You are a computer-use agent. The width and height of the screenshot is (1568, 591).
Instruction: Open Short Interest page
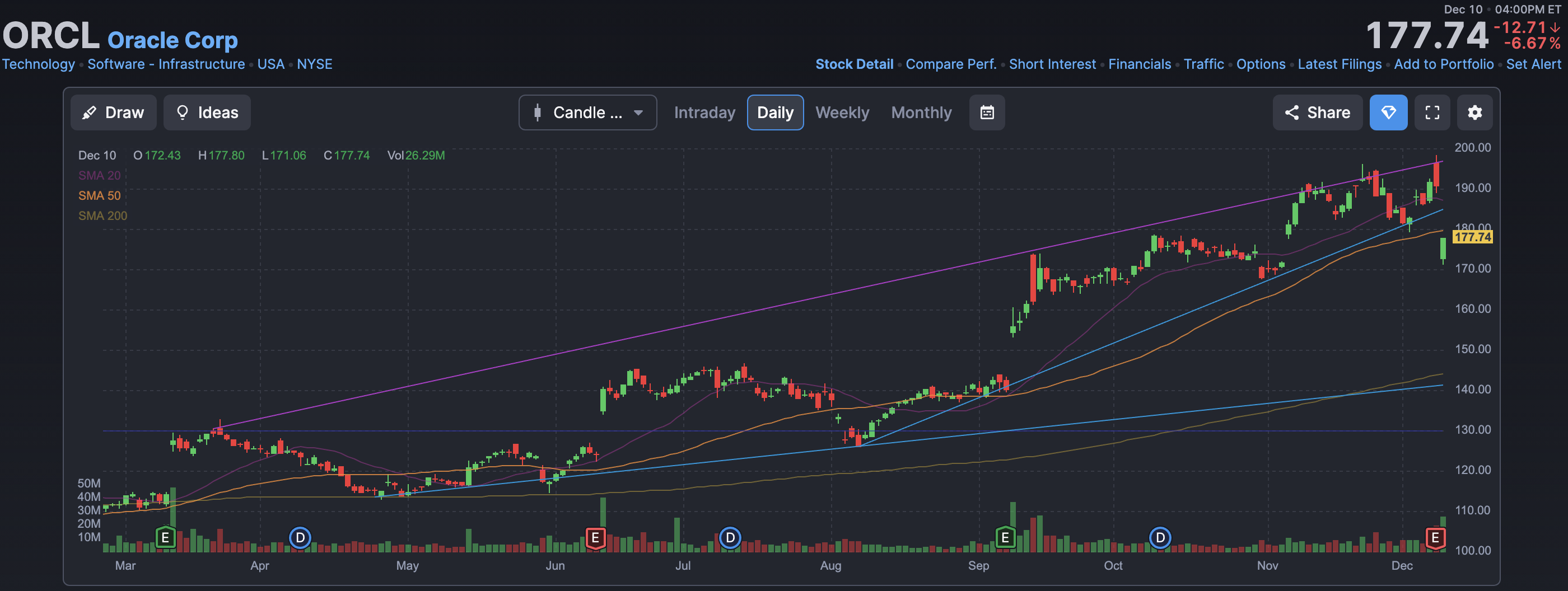click(1052, 64)
